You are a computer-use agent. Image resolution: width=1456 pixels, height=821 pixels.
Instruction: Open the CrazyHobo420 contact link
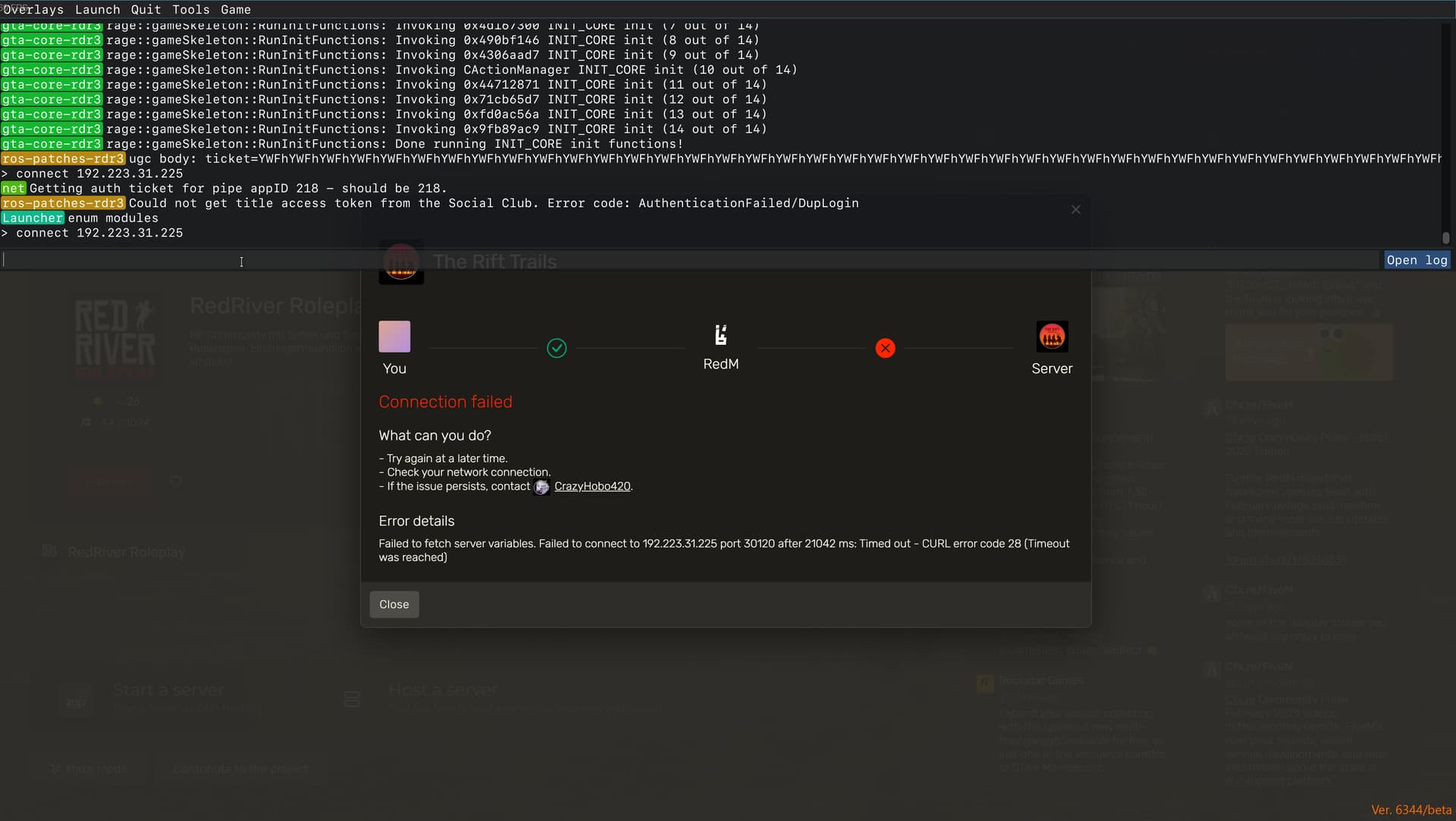591,487
